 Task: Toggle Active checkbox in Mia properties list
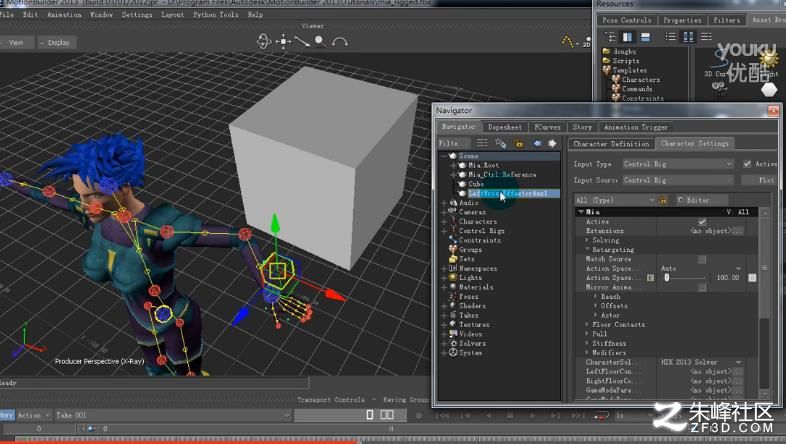click(702, 221)
